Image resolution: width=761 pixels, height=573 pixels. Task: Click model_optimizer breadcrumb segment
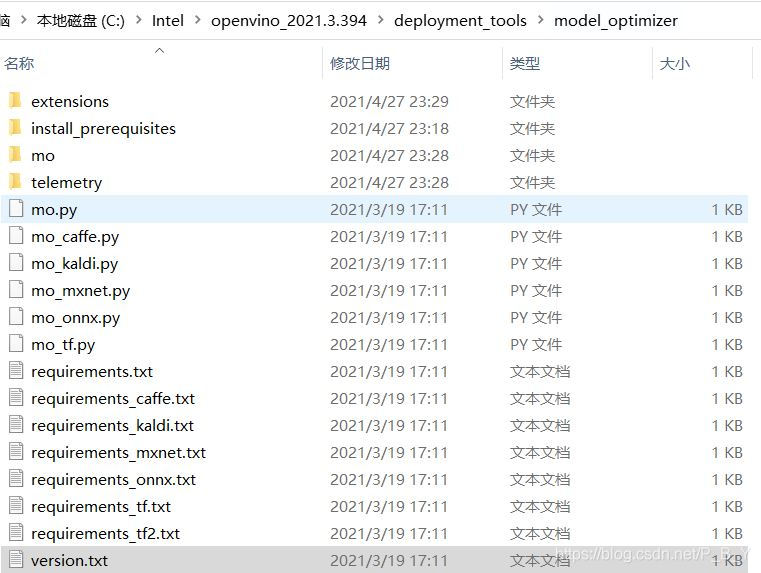pos(615,21)
